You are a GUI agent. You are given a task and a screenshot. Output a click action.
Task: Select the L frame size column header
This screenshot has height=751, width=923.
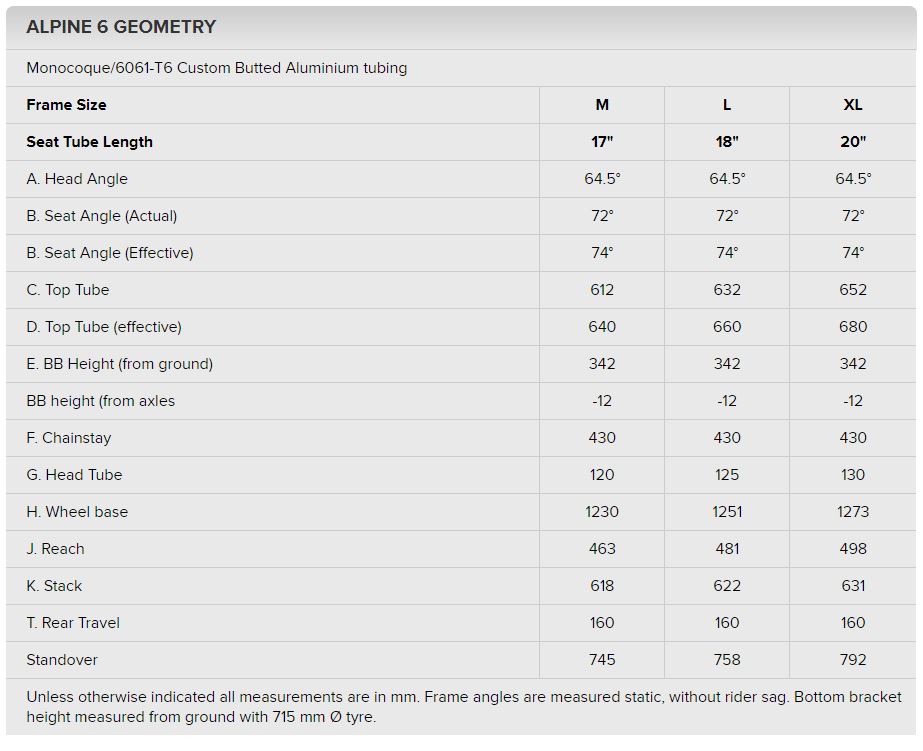[x=727, y=105]
